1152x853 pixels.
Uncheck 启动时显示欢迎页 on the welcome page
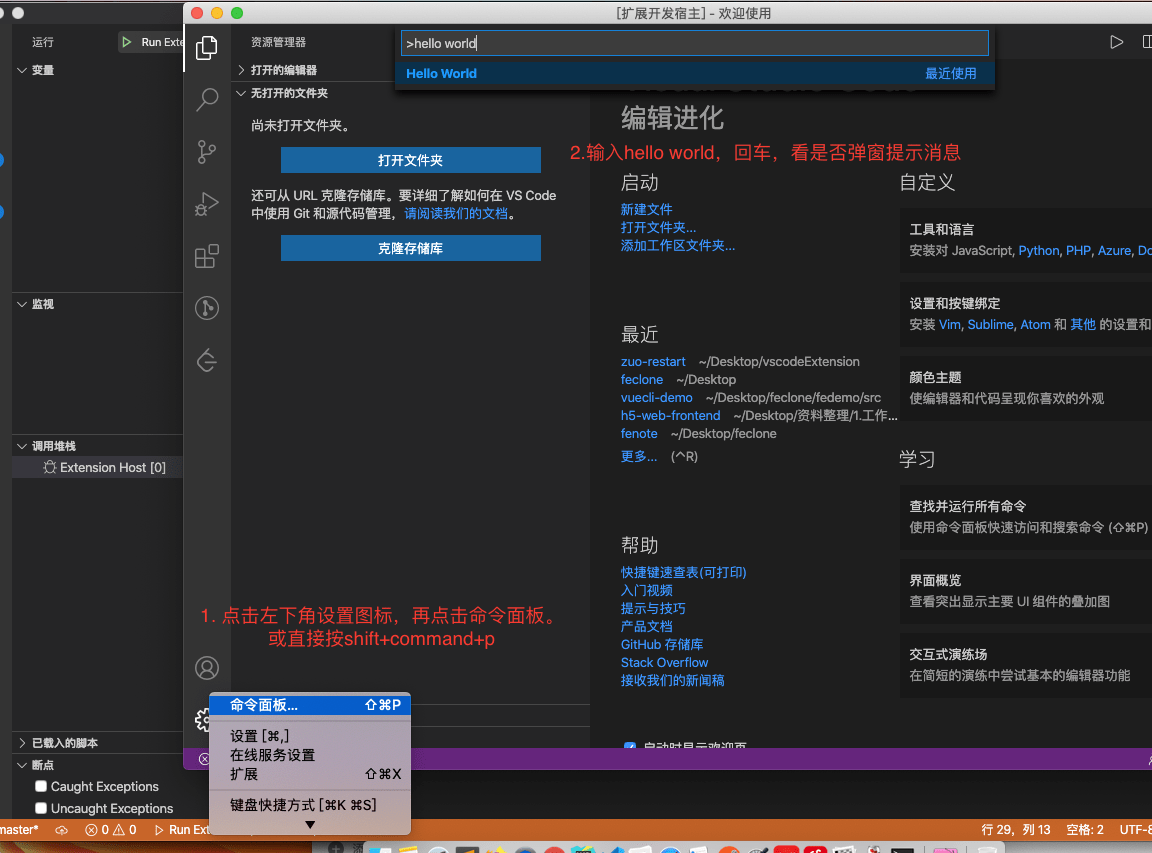pos(629,746)
